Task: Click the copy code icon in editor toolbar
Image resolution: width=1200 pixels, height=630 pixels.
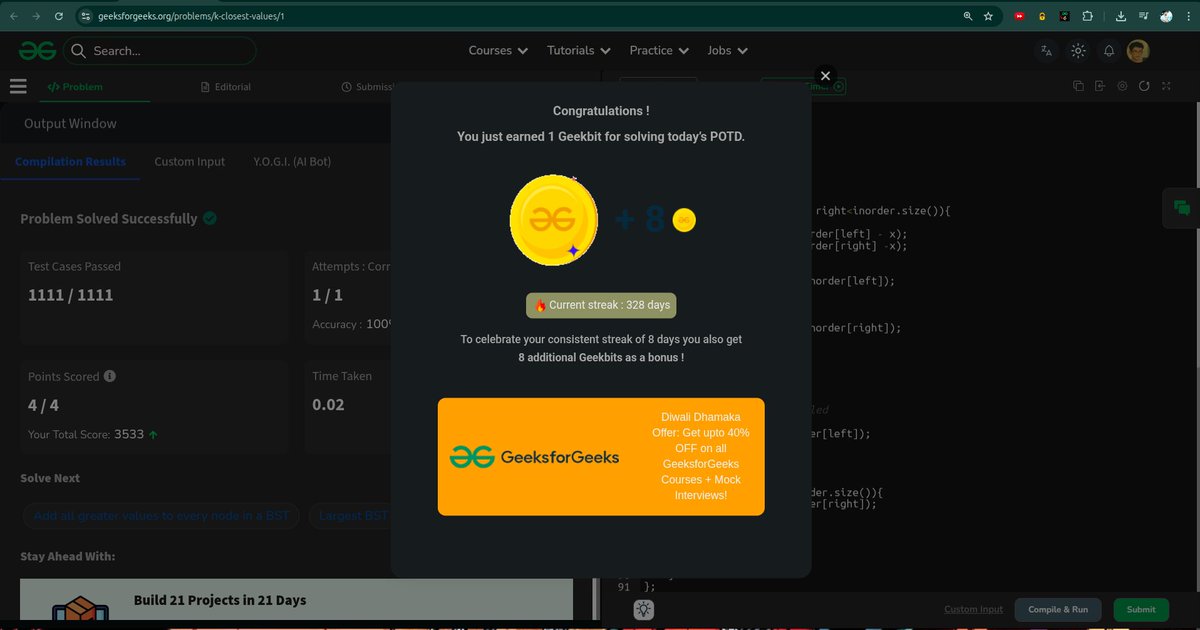Action: [x=1078, y=86]
